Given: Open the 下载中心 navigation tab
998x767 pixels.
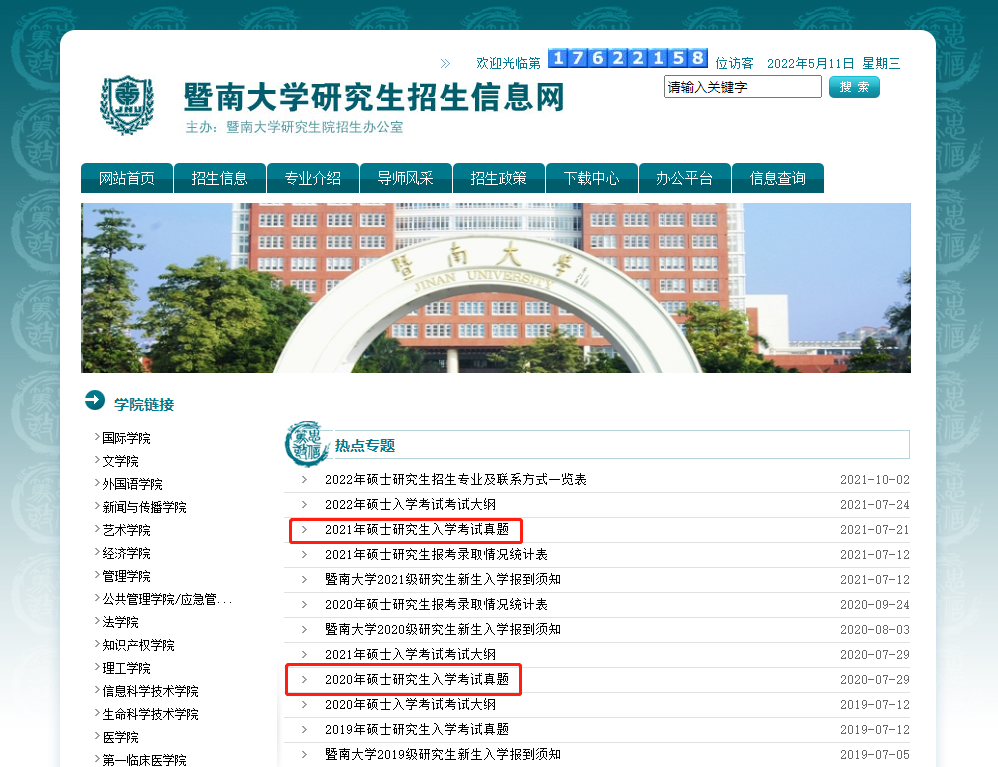Looking at the screenshot, I should coord(591,178).
